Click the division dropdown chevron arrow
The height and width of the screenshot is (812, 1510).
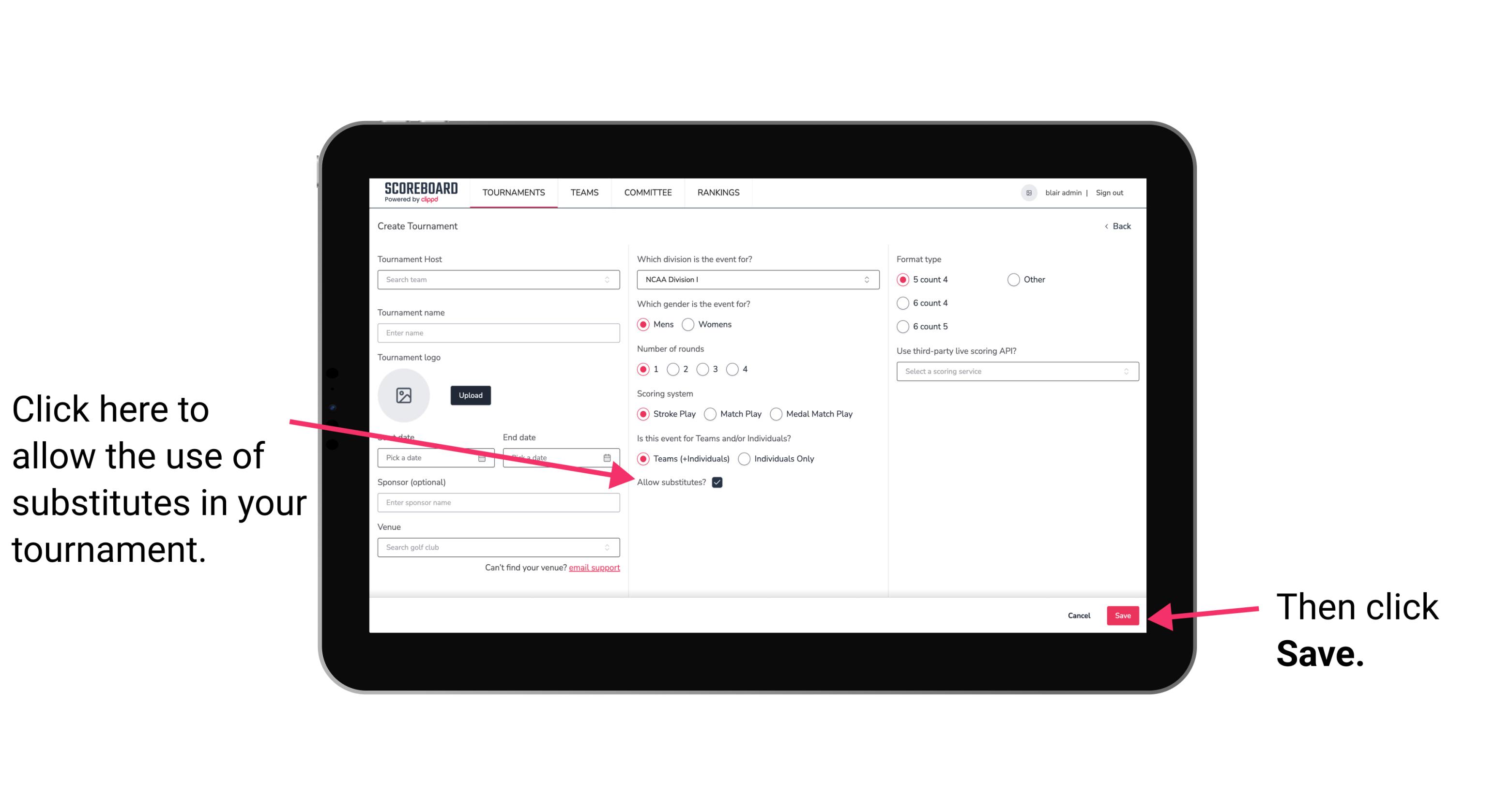point(870,279)
